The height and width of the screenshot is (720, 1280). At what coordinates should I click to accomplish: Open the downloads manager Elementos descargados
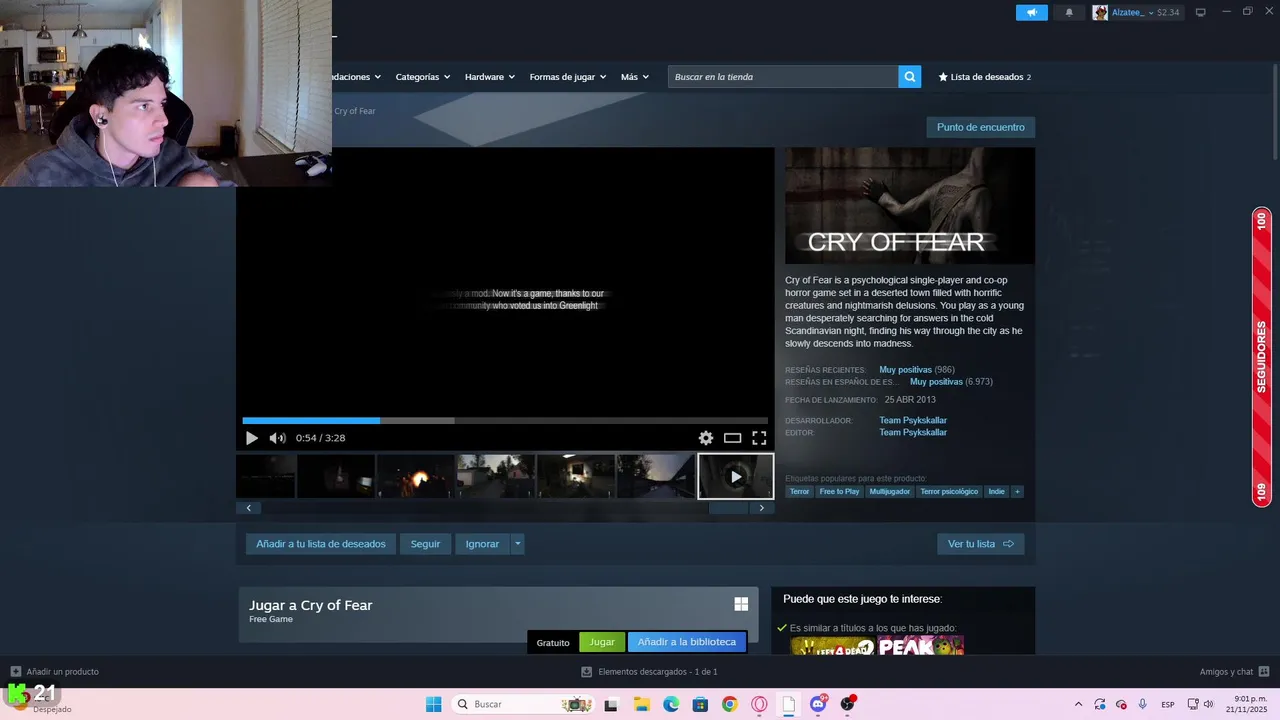tap(649, 672)
